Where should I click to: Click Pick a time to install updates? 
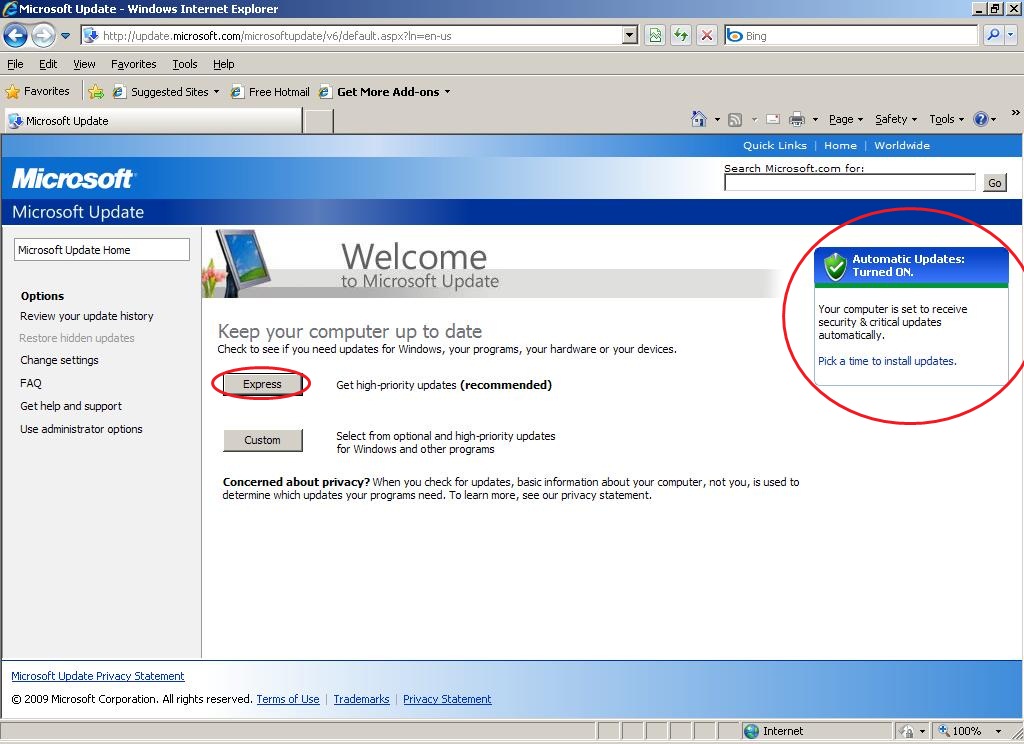tap(887, 361)
